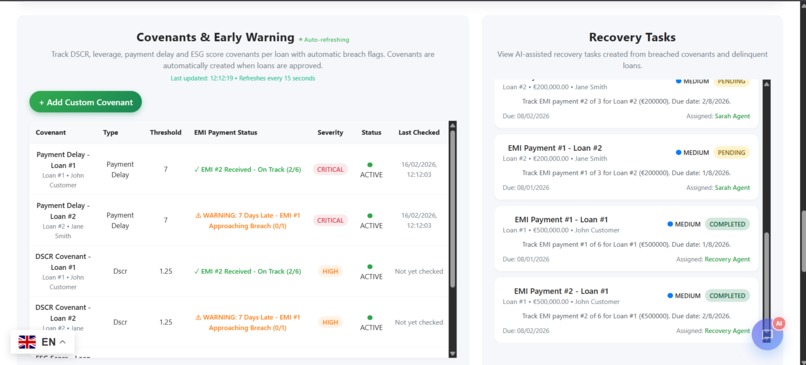Click Last Checked timestamp for Payment Delay Loan #1
This screenshot has width=806, height=365.
pyautogui.click(x=419, y=169)
